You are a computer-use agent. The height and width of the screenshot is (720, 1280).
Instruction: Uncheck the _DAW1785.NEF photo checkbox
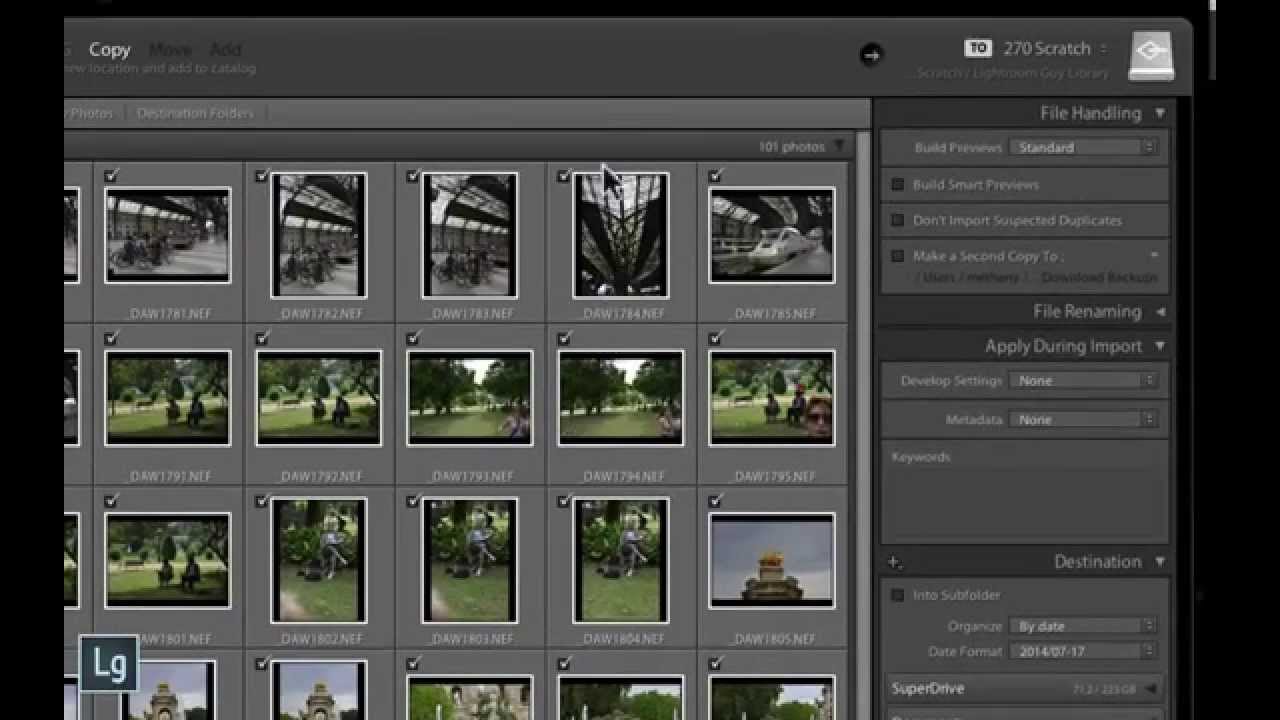(715, 176)
